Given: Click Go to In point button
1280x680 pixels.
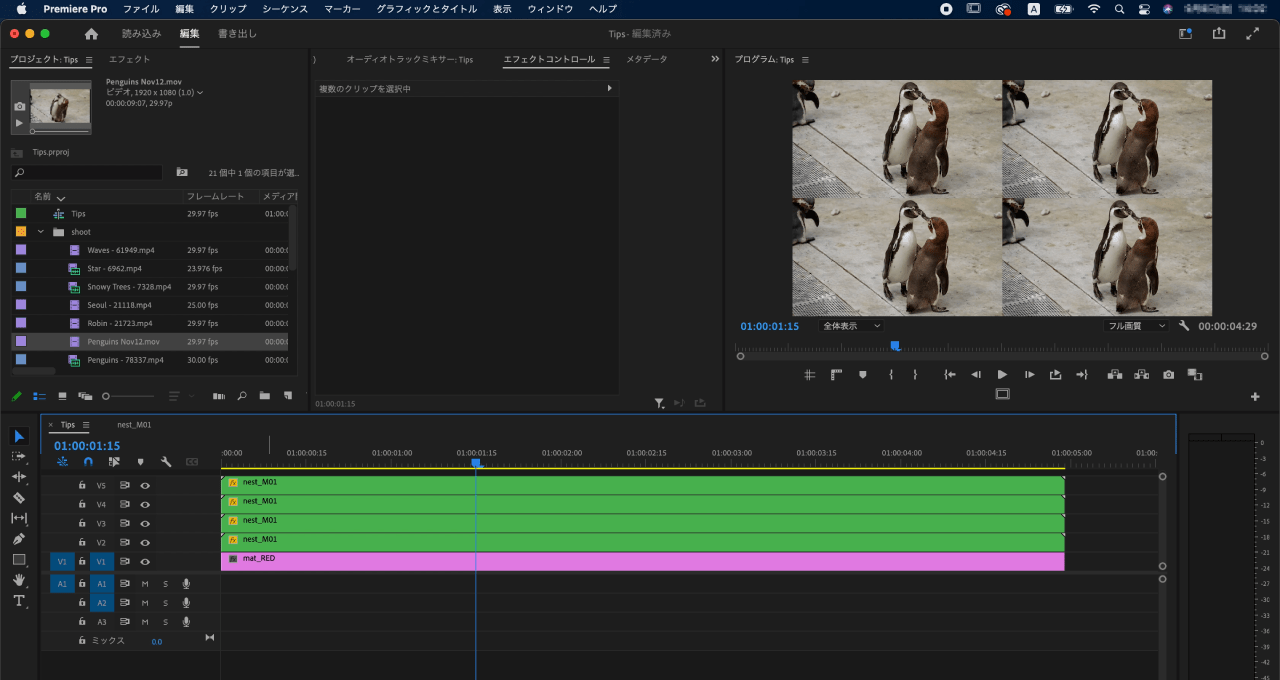Looking at the screenshot, I should 950,375.
